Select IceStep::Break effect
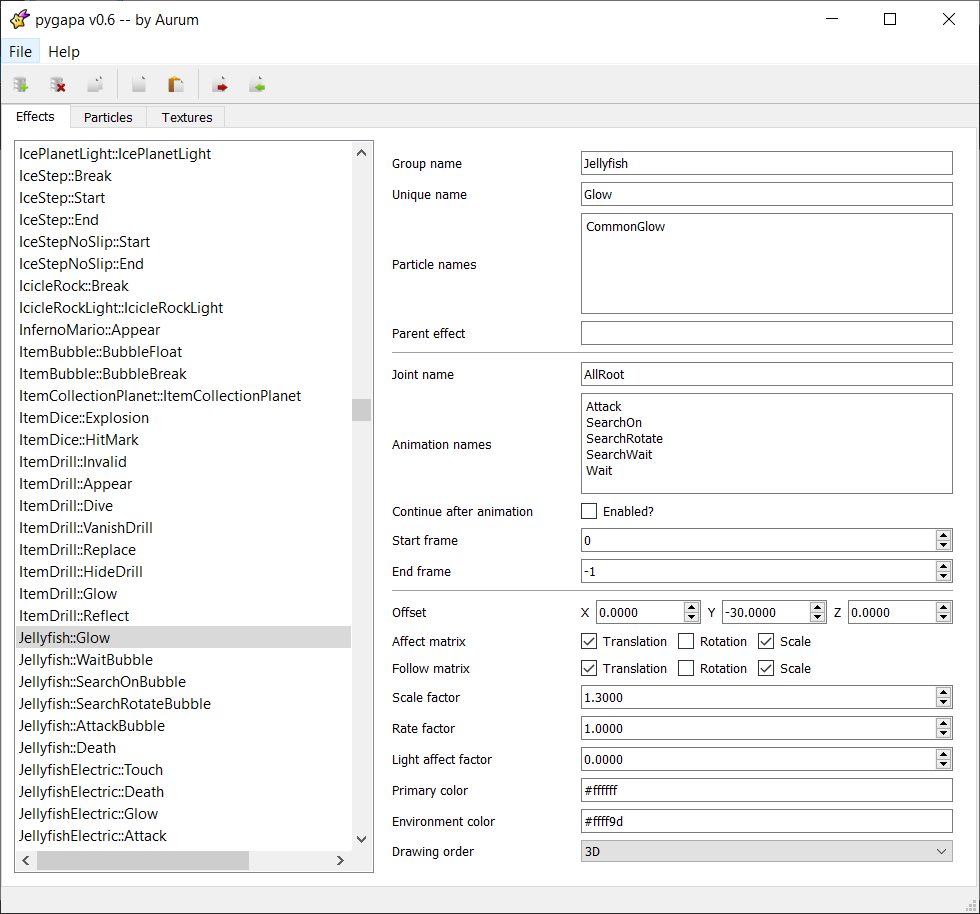 tap(183, 176)
